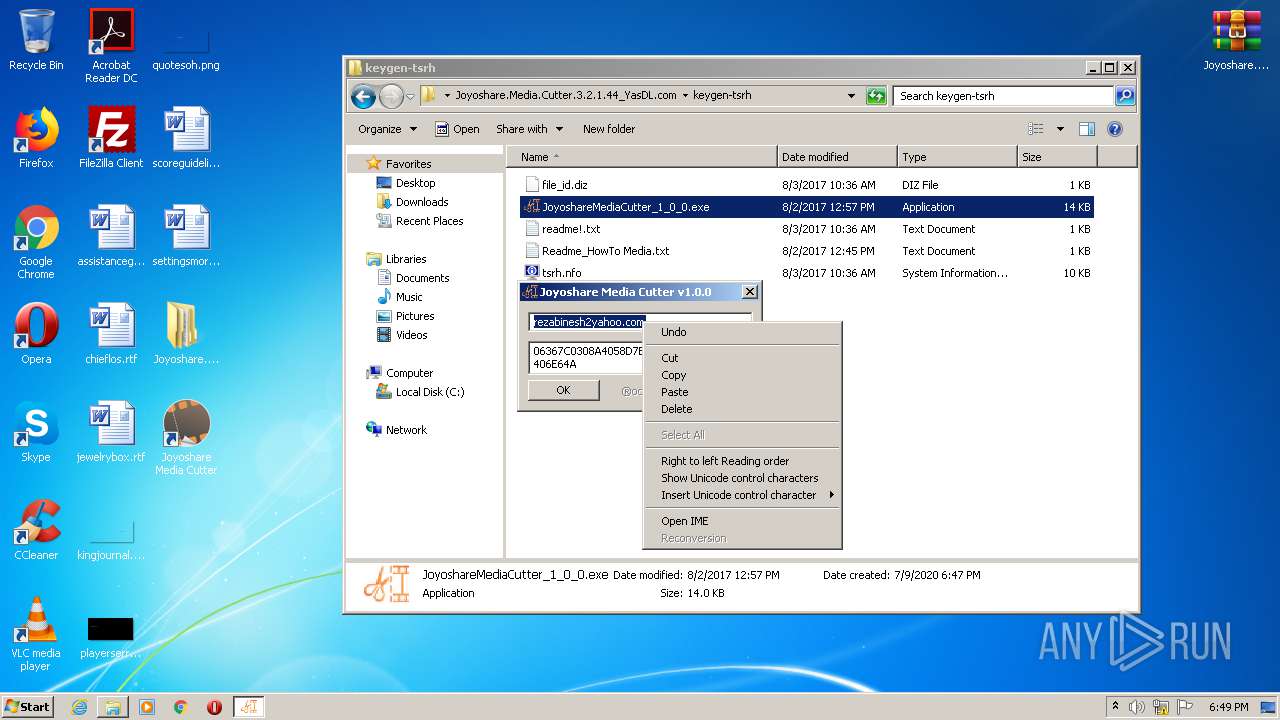The image size is (1280, 720).
Task: Select Show Unicode control characters
Action: [x=741, y=478]
